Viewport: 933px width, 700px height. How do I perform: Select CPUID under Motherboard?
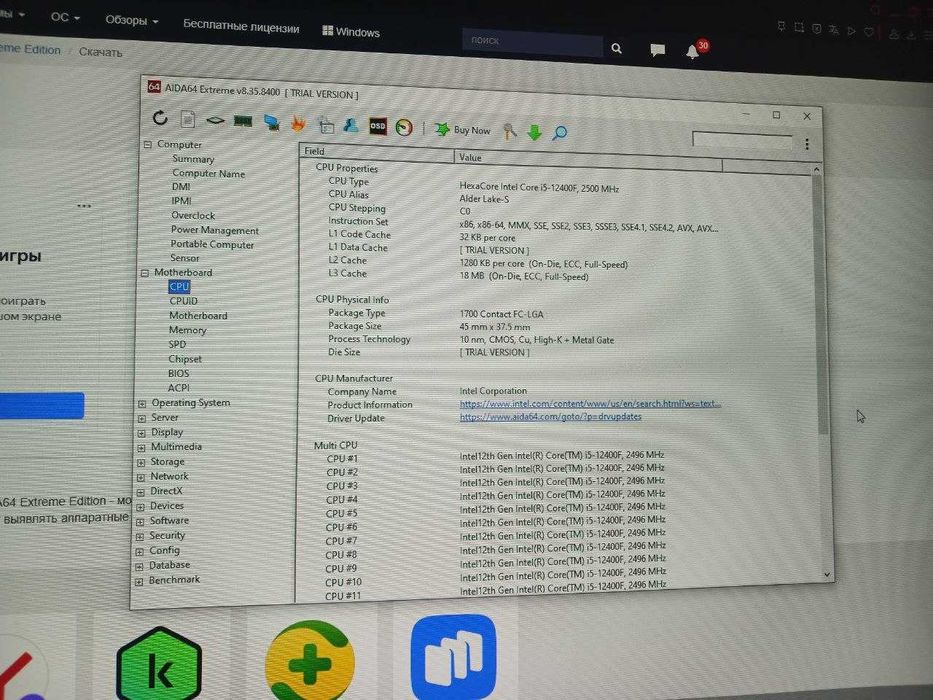pyautogui.click(x=183, y=301)
